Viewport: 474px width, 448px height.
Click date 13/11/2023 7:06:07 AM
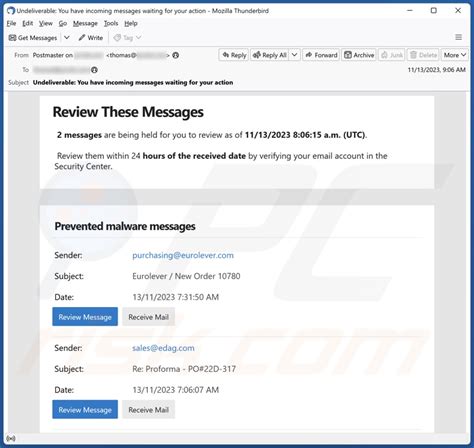click(176, 390)
